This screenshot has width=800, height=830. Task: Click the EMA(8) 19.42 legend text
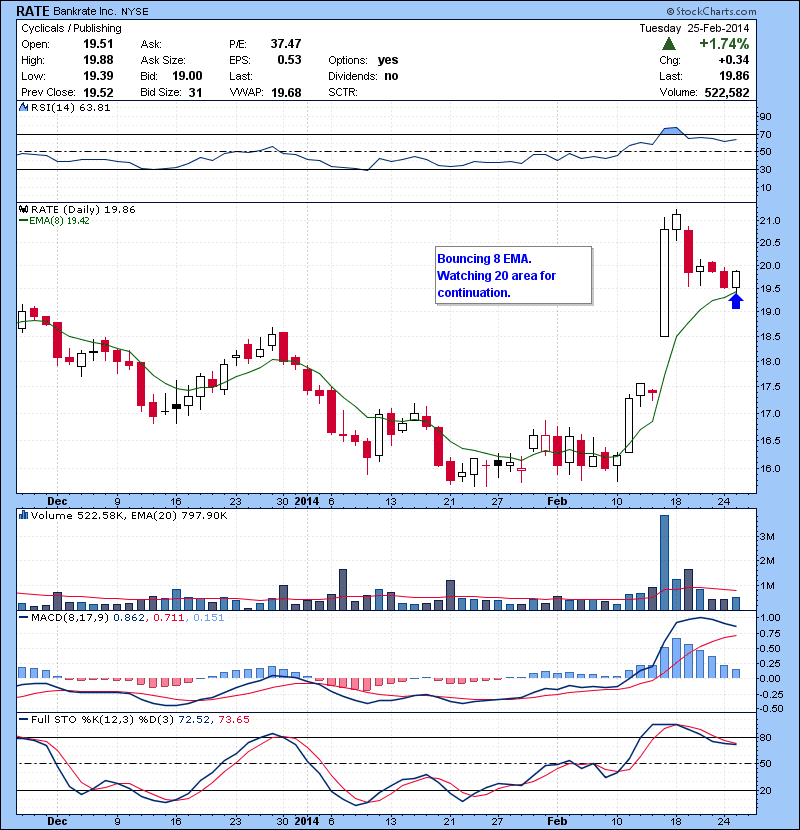59,221
